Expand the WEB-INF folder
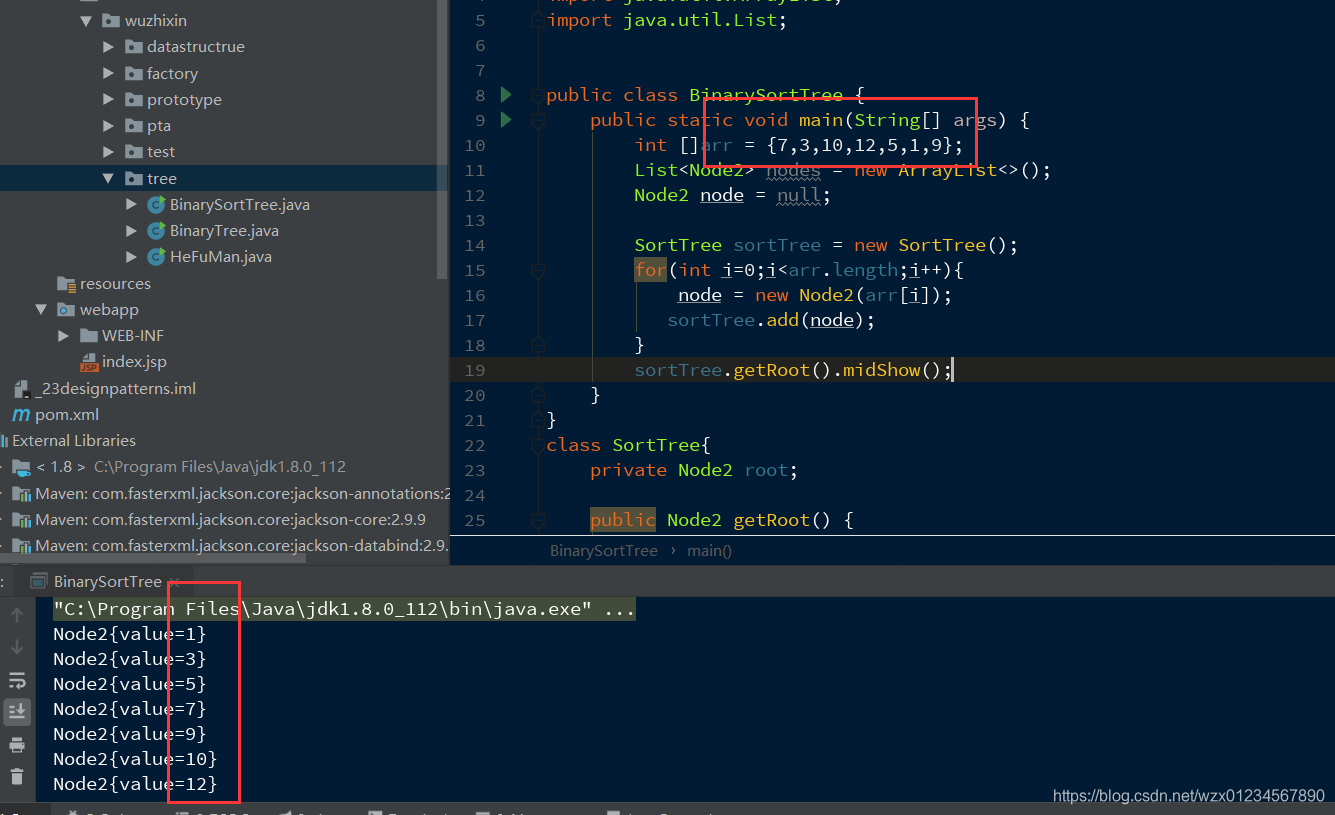This screenshot has height=815, width=1335. [x=64, y=336]
